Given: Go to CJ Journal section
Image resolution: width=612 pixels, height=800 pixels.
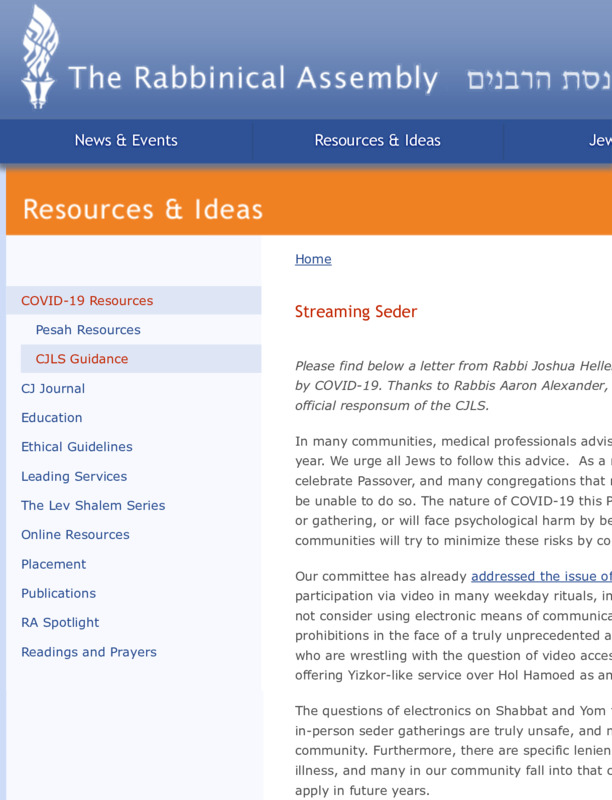Looking at the screenshot, I should click(53, 388).
